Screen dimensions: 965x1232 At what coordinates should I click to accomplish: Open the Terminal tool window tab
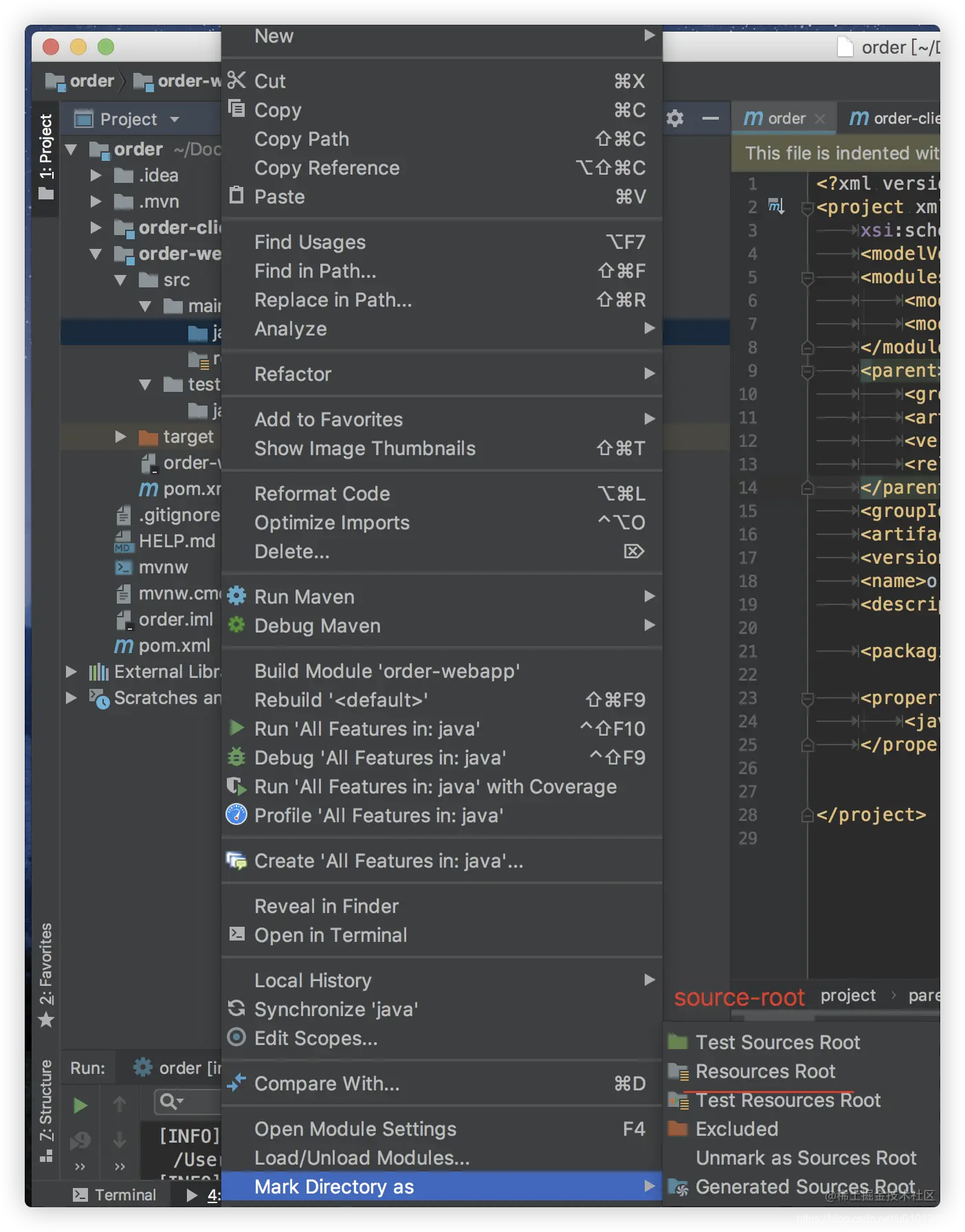115,1195
